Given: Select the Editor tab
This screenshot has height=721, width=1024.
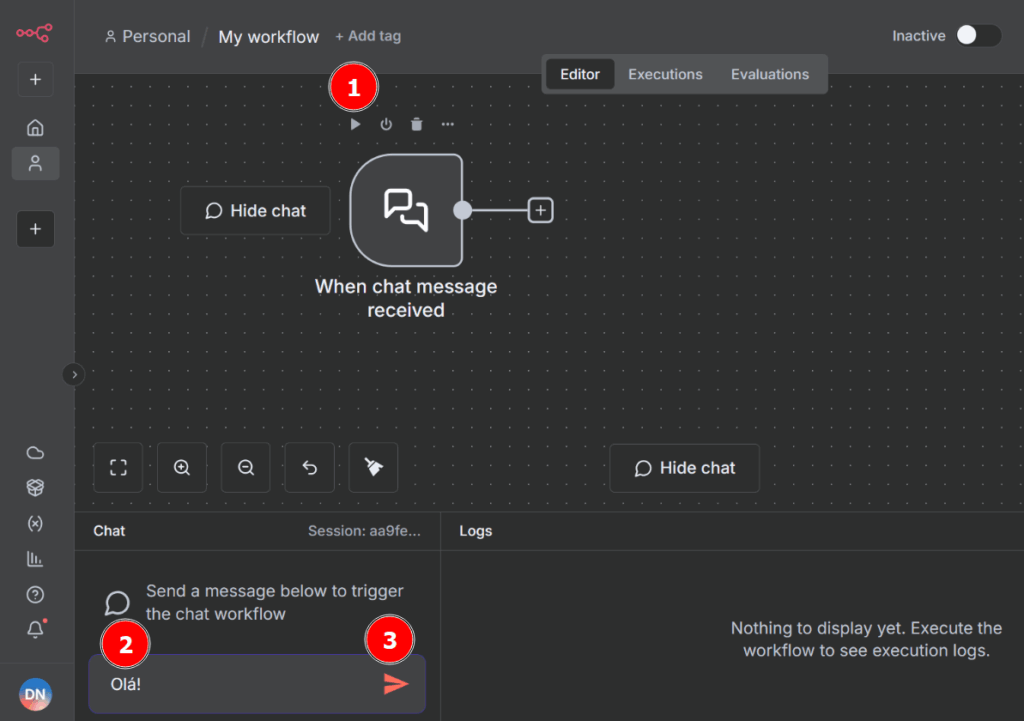Looking at the screenshot, I should 580,74.
